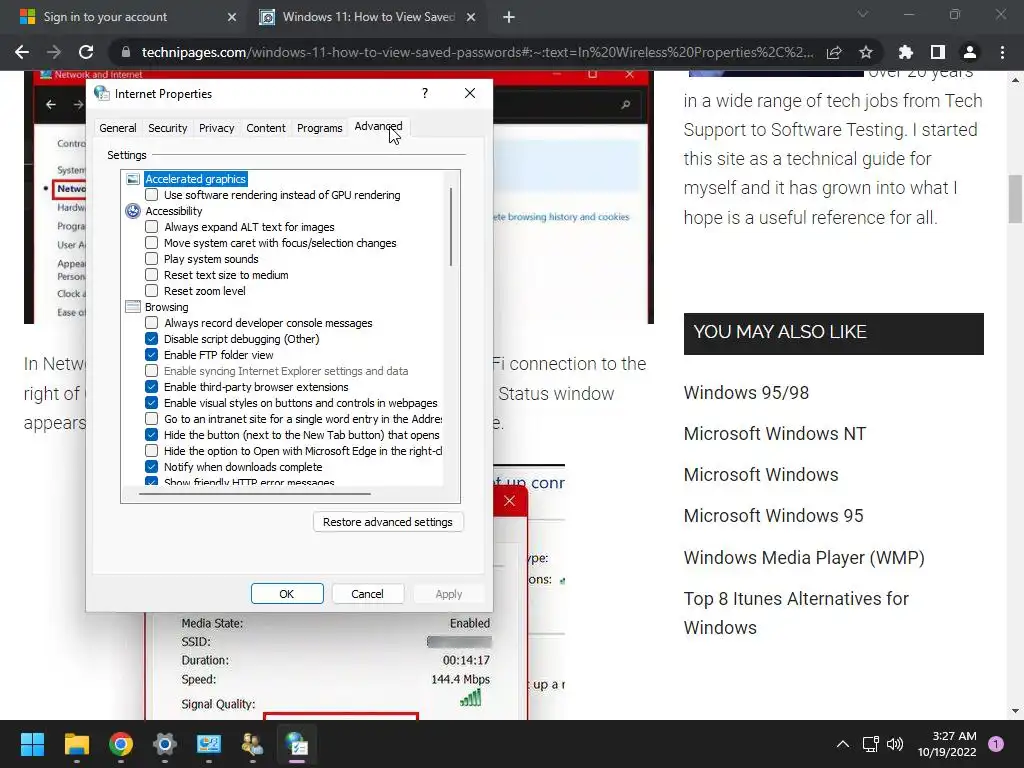Click OK in Internet Properties

click(x=287, y=594)
